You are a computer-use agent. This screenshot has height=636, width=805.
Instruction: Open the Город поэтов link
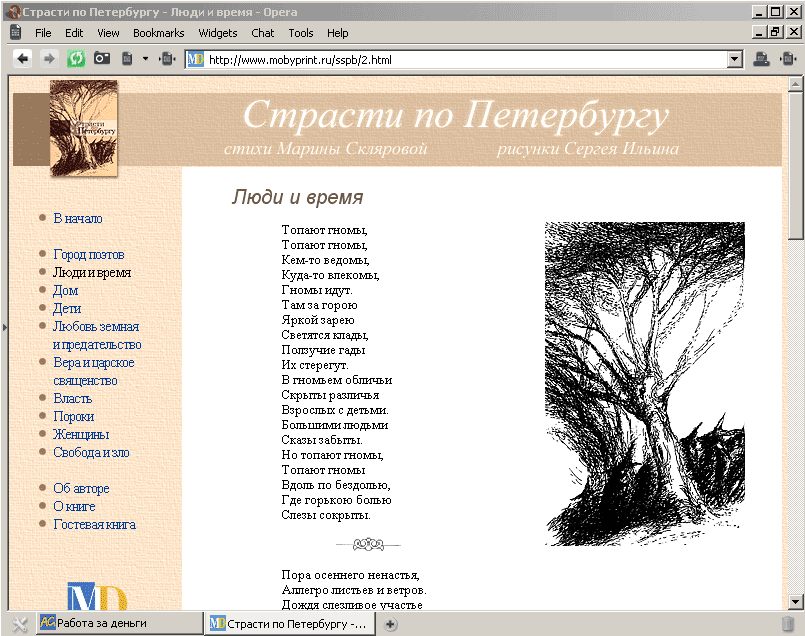click(89, 255)
